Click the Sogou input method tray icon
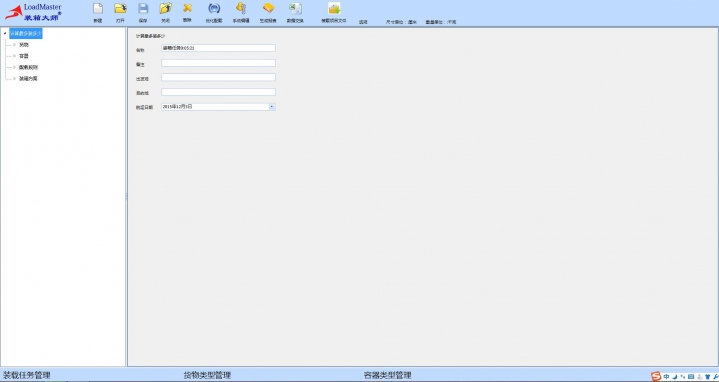 coord(656,376)
